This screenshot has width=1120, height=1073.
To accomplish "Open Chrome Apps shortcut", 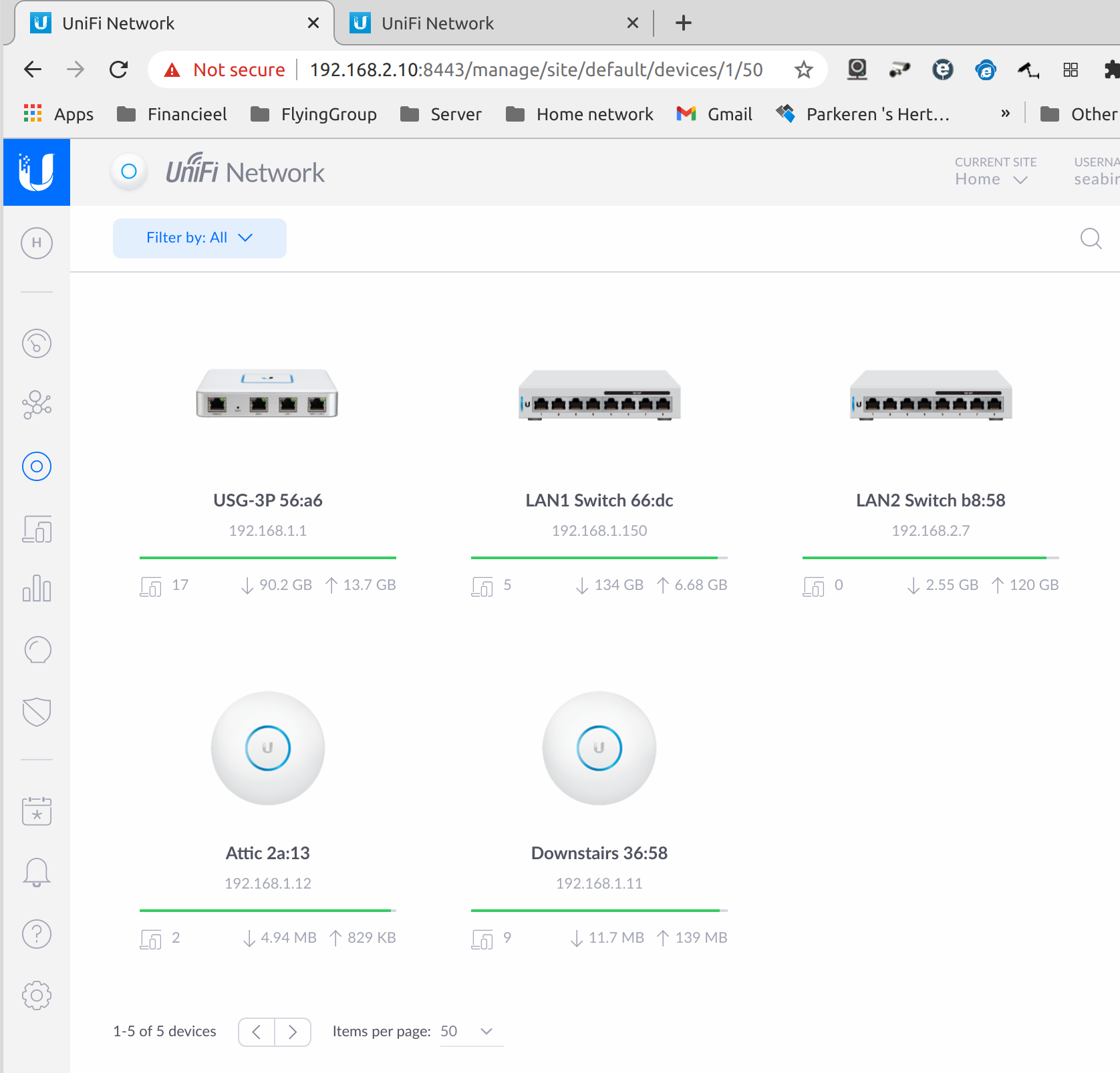I will coord(59,114).
